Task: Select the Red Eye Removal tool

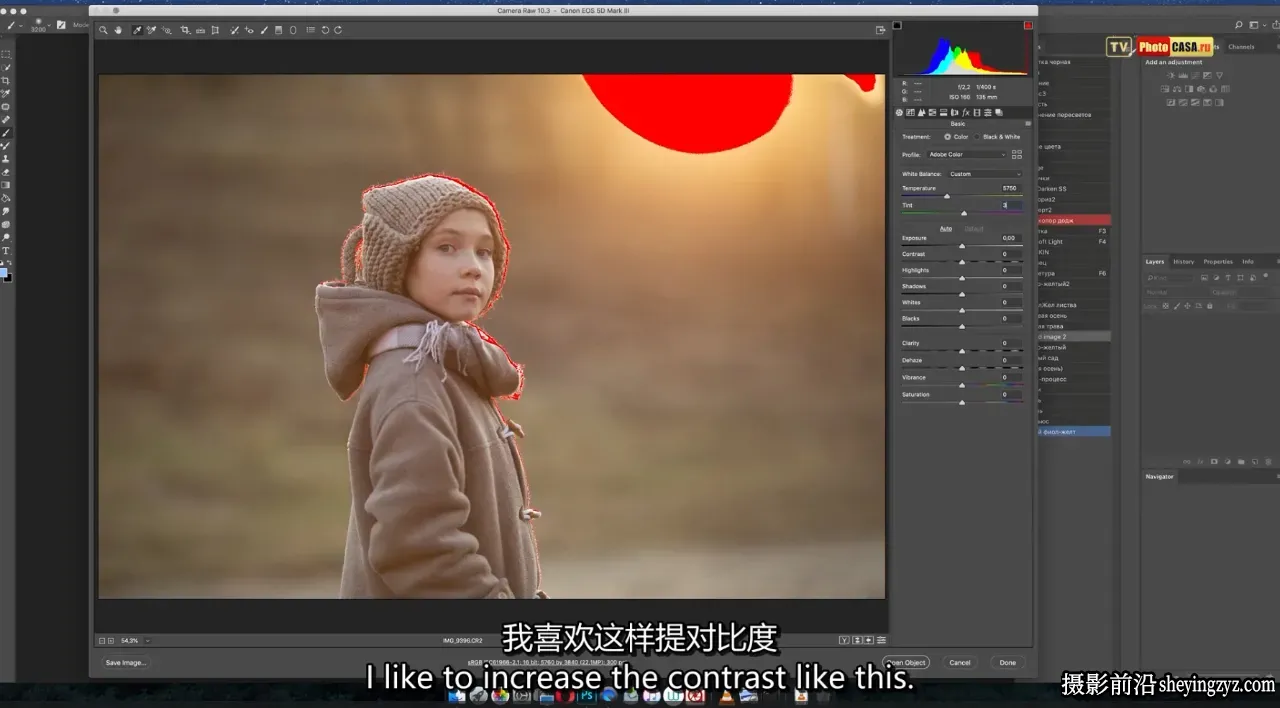Action: point(249,30)
